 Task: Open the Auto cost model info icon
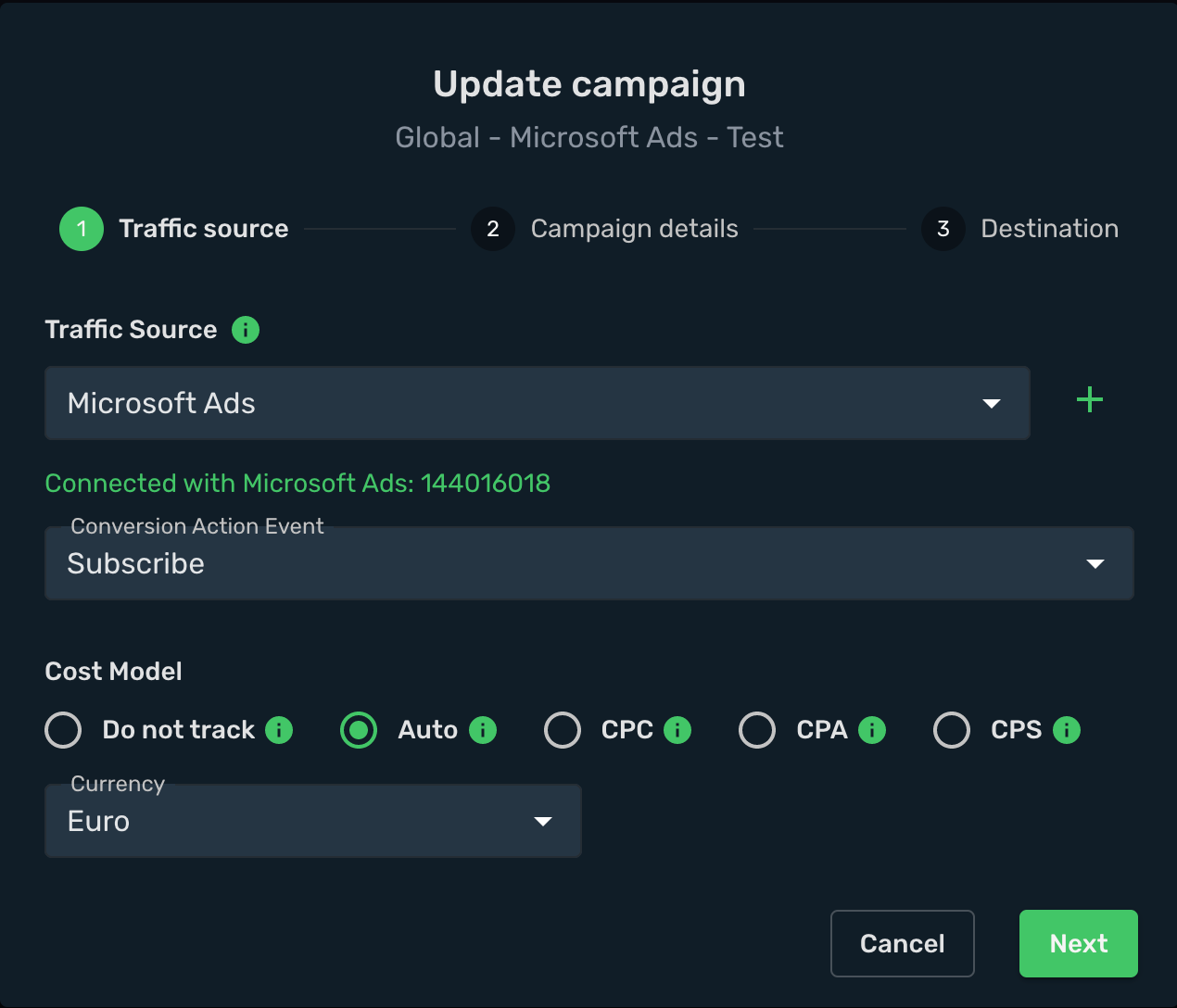tap(483, 730)
